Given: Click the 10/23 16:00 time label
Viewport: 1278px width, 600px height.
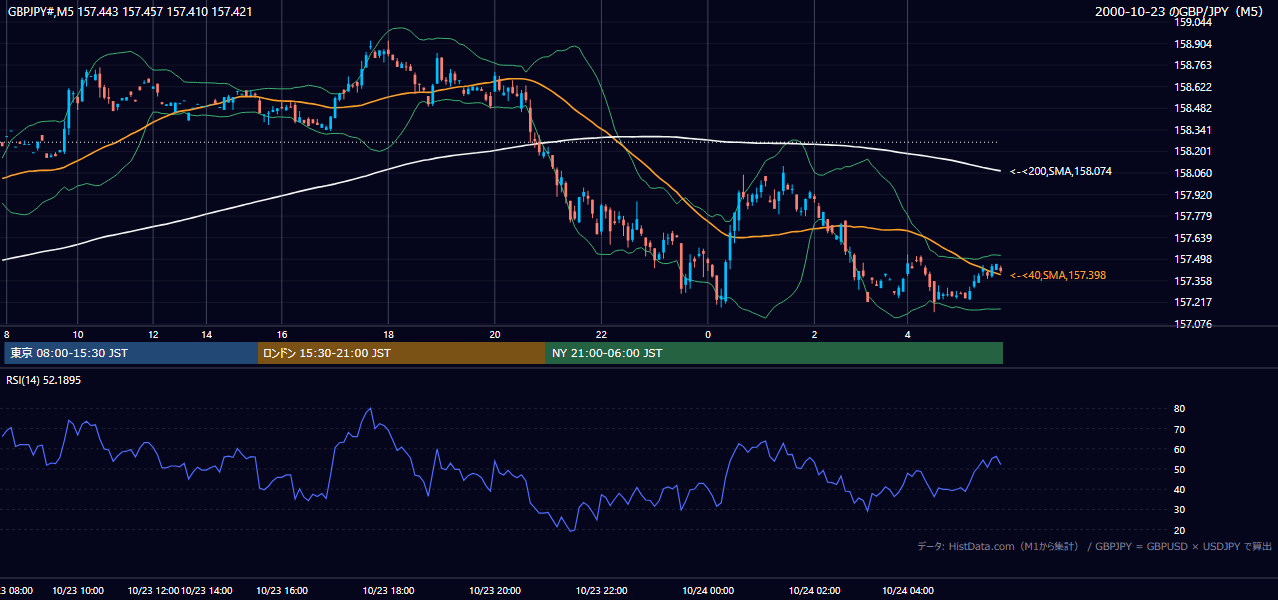Looking at the screenshot, I should coord(282,591).
